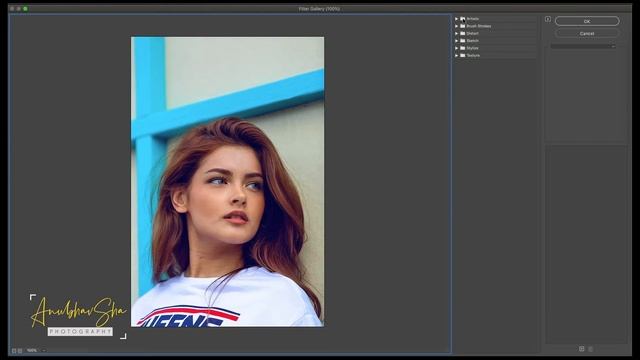
Task: Expand the Sketch category arrow
Action: pyautogui.click(x=456, y=41)
